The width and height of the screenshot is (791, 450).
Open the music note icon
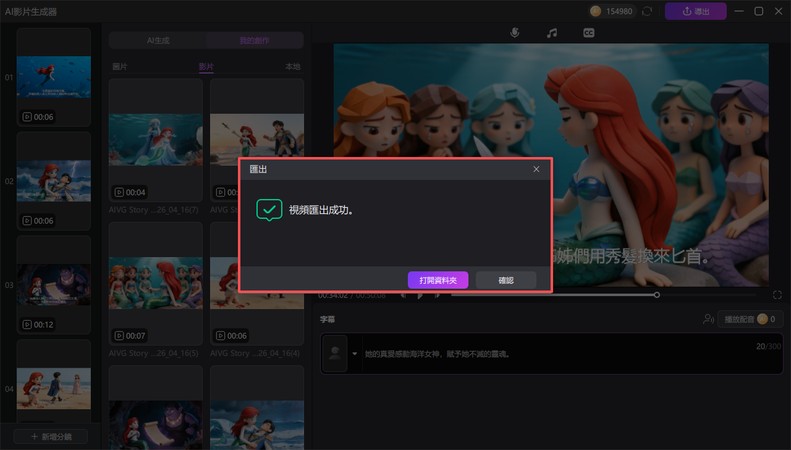tap(552, 33)
